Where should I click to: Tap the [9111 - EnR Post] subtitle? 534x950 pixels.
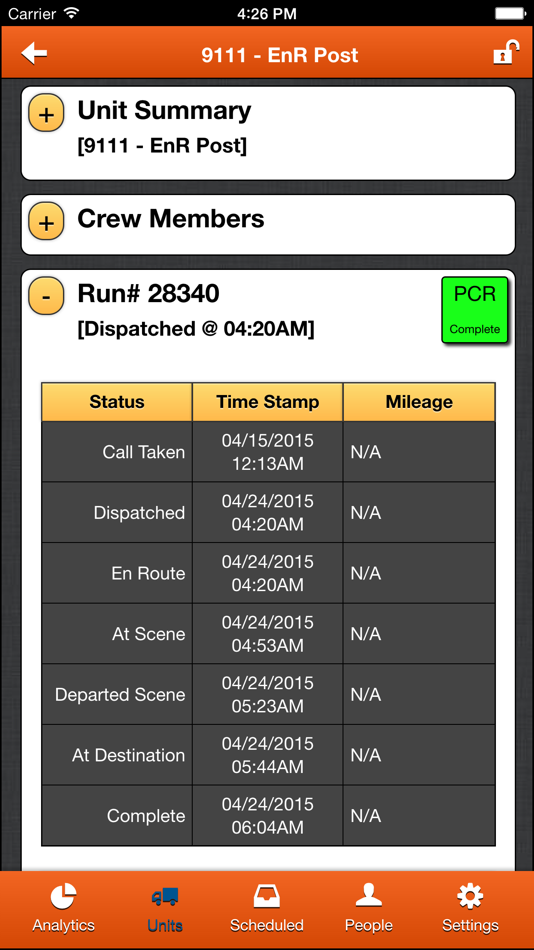[x=162, y=146]
